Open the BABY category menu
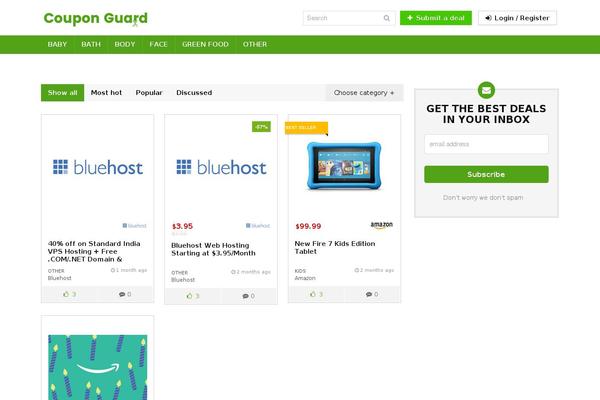This screenshot has width=600, height=400. [57, 44]
